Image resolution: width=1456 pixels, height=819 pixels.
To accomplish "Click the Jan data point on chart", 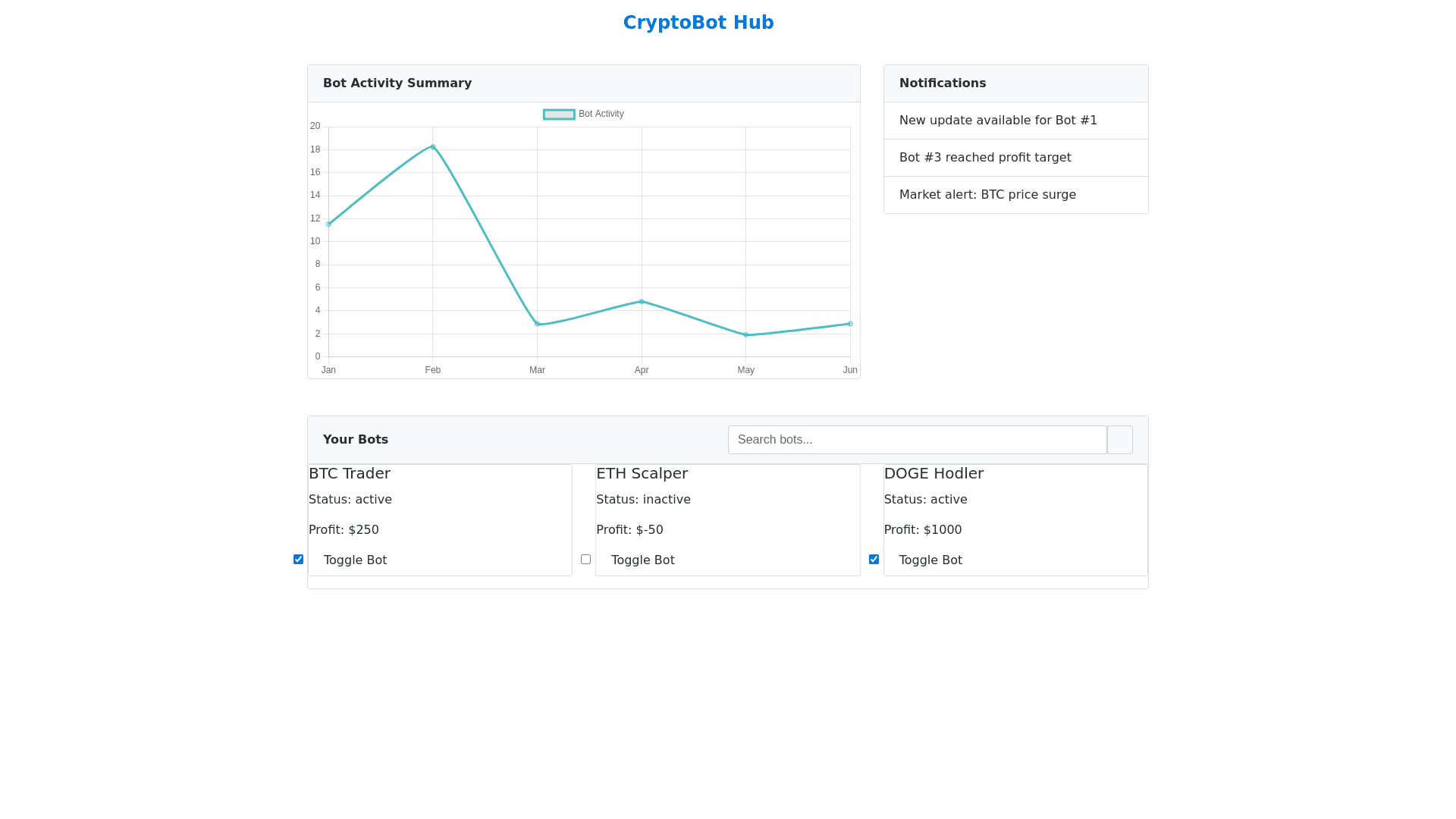I will click(x=328, y=224).
